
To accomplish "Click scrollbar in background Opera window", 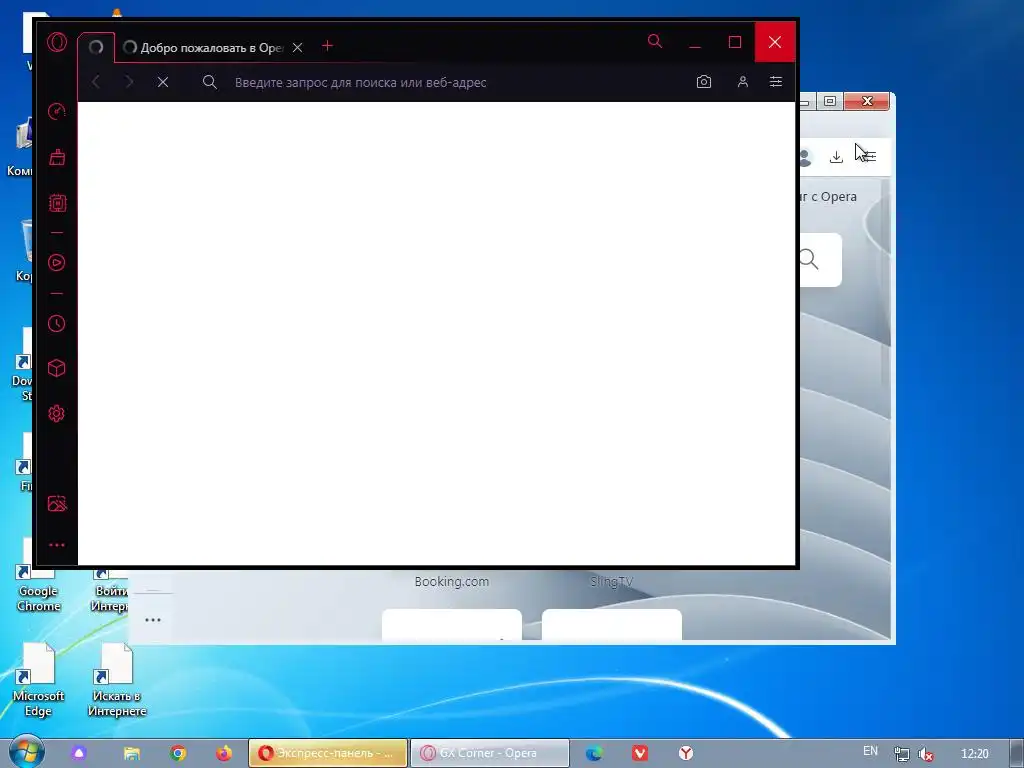I will 886,281.
